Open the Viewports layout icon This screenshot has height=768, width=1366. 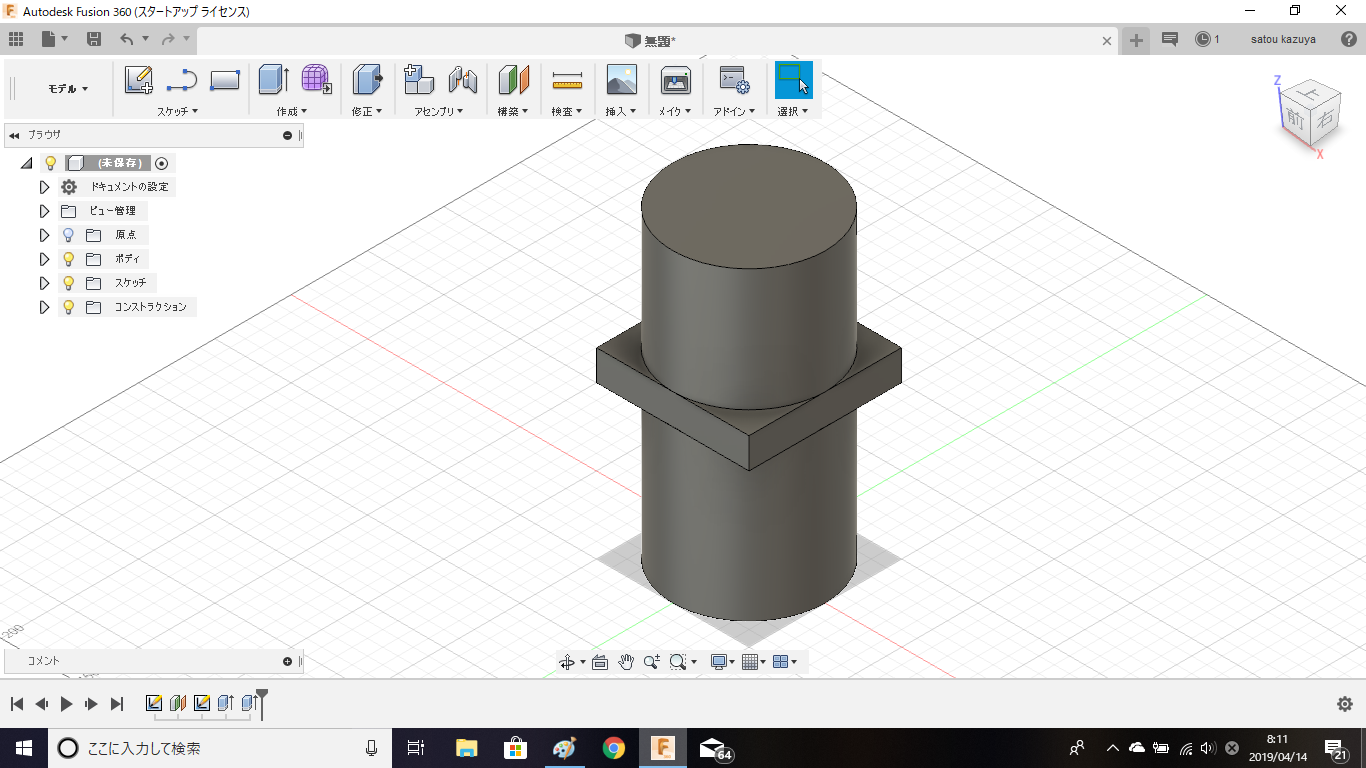tap(781, 662)
